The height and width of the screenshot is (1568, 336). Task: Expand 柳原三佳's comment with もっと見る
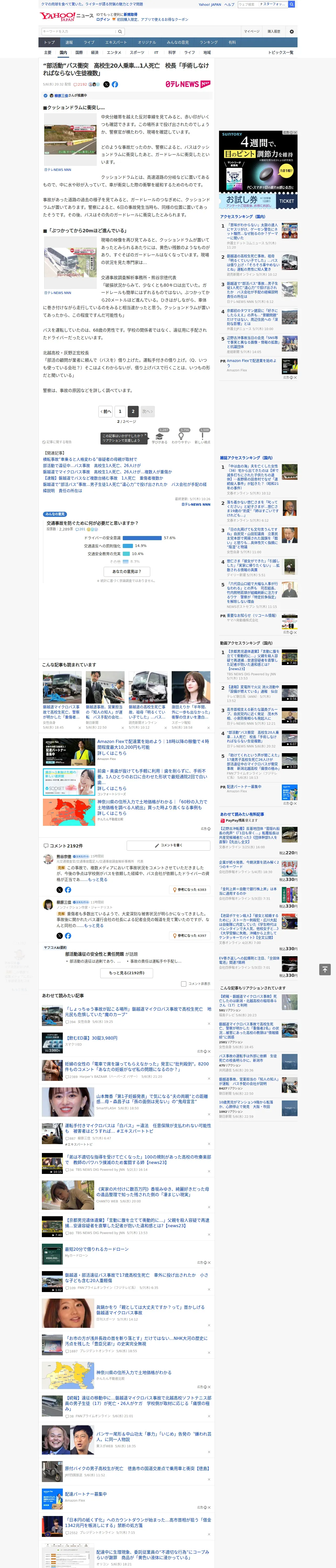point(94,926)
